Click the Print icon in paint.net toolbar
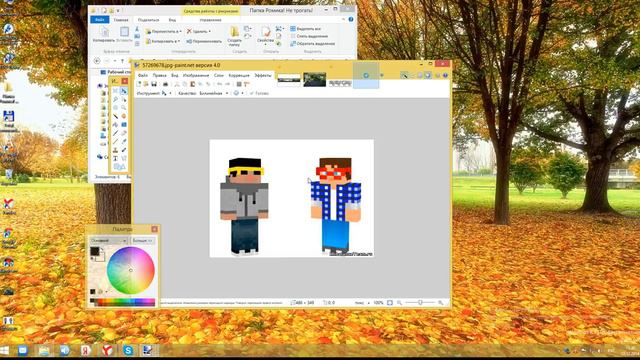Viewport: 640px width, 360px height. [x=165, y=84]
